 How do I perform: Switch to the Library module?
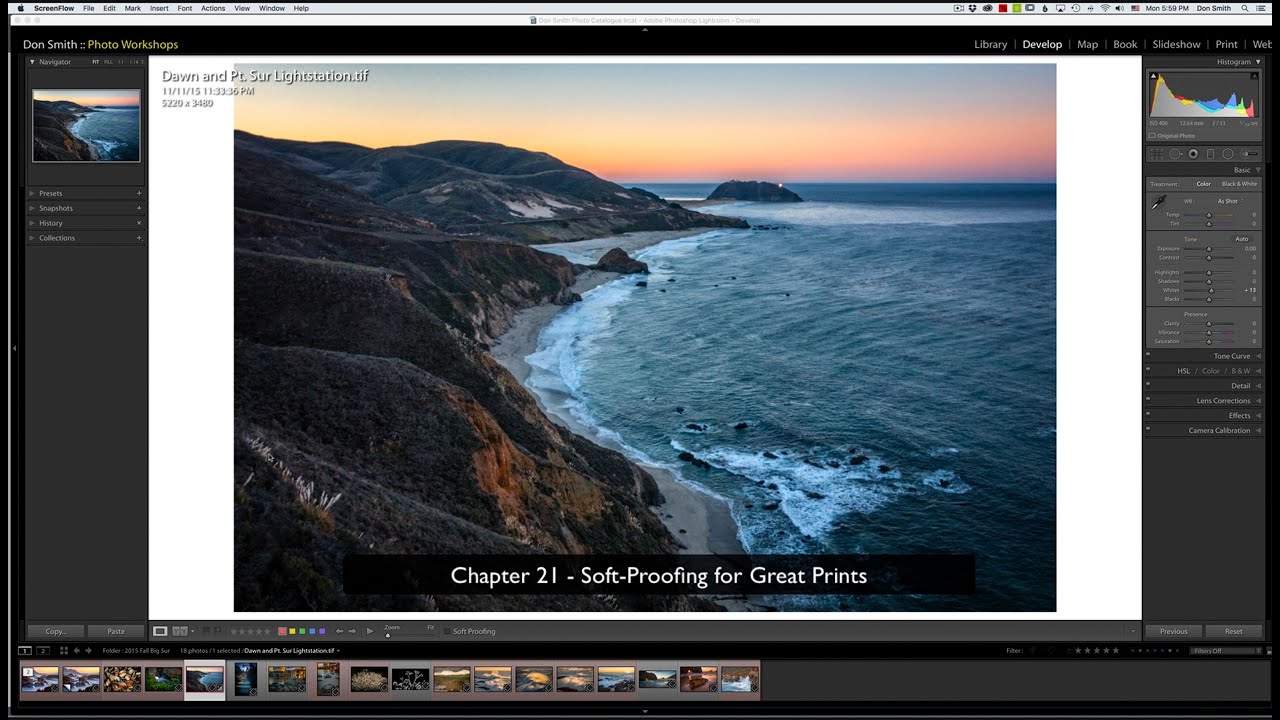click(x=991, y=44)
